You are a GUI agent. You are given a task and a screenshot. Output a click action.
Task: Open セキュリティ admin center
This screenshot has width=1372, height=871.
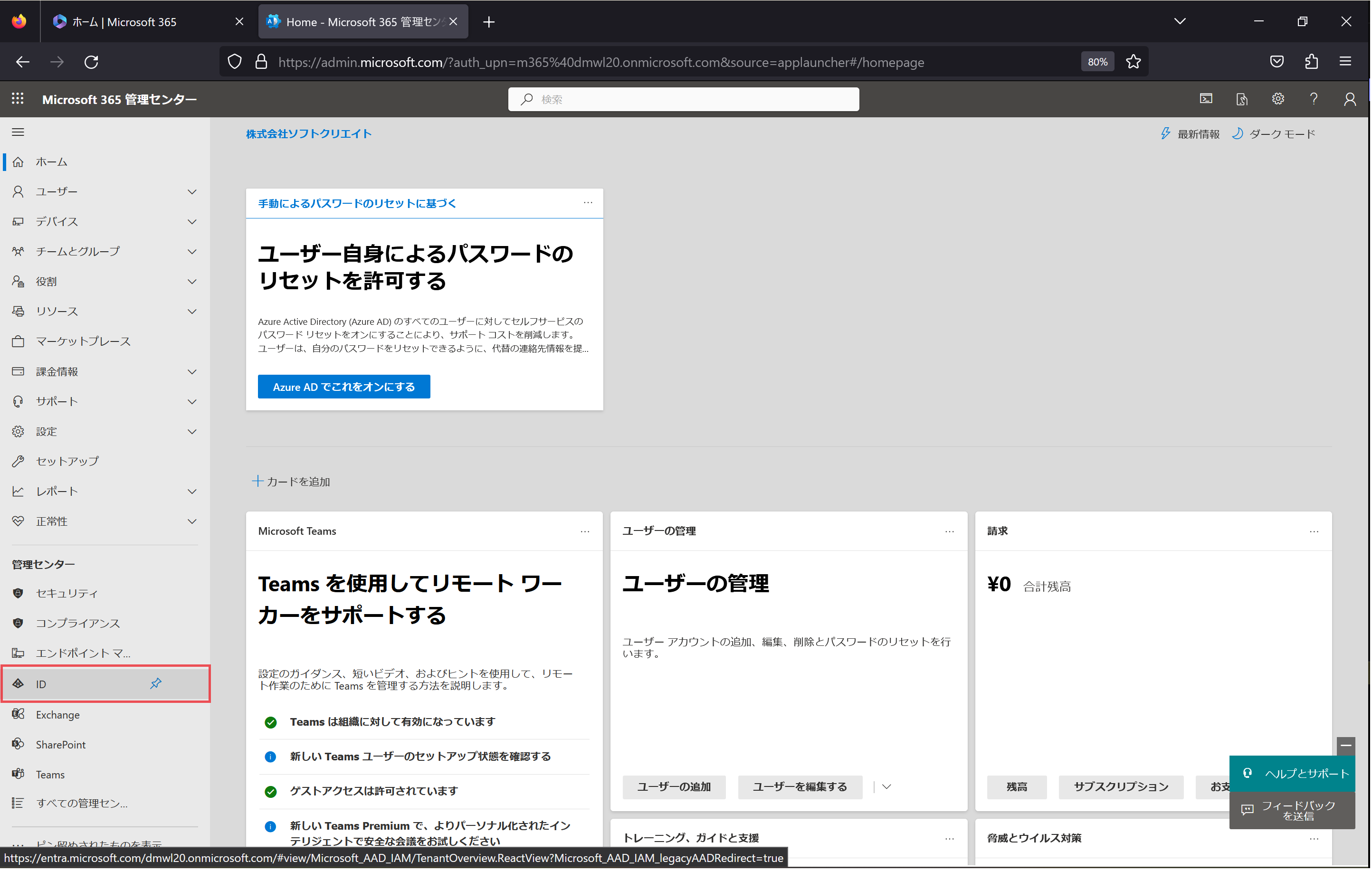pos(105,594)
